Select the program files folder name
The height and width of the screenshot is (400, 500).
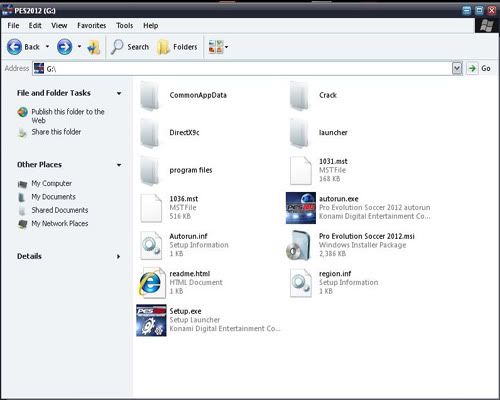[191, 170]
